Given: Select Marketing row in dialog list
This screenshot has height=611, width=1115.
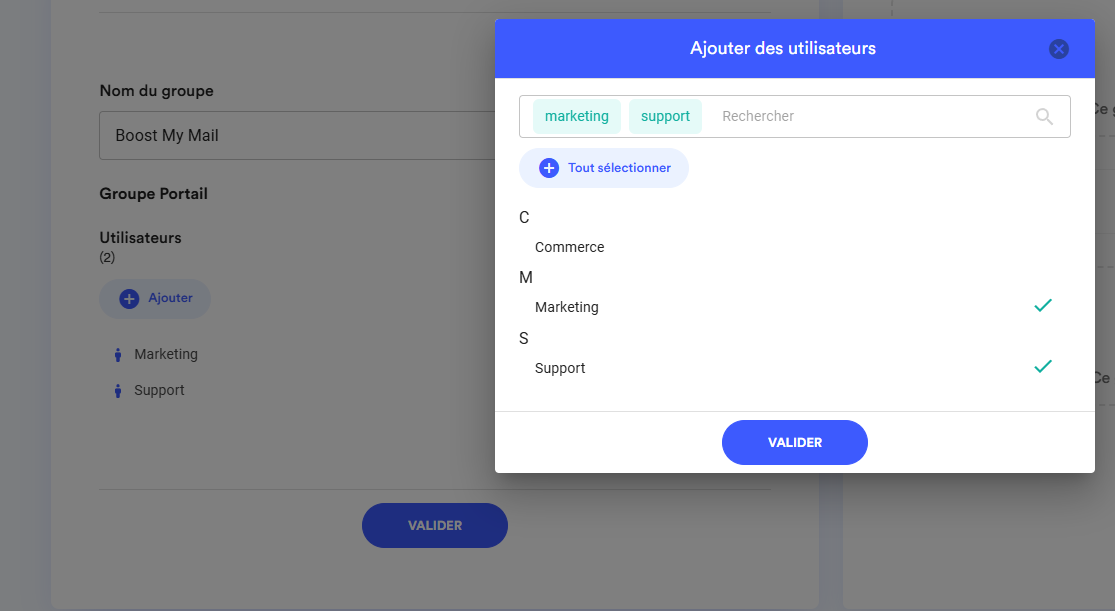Looking at the screenshot, I should coord(567,307).
